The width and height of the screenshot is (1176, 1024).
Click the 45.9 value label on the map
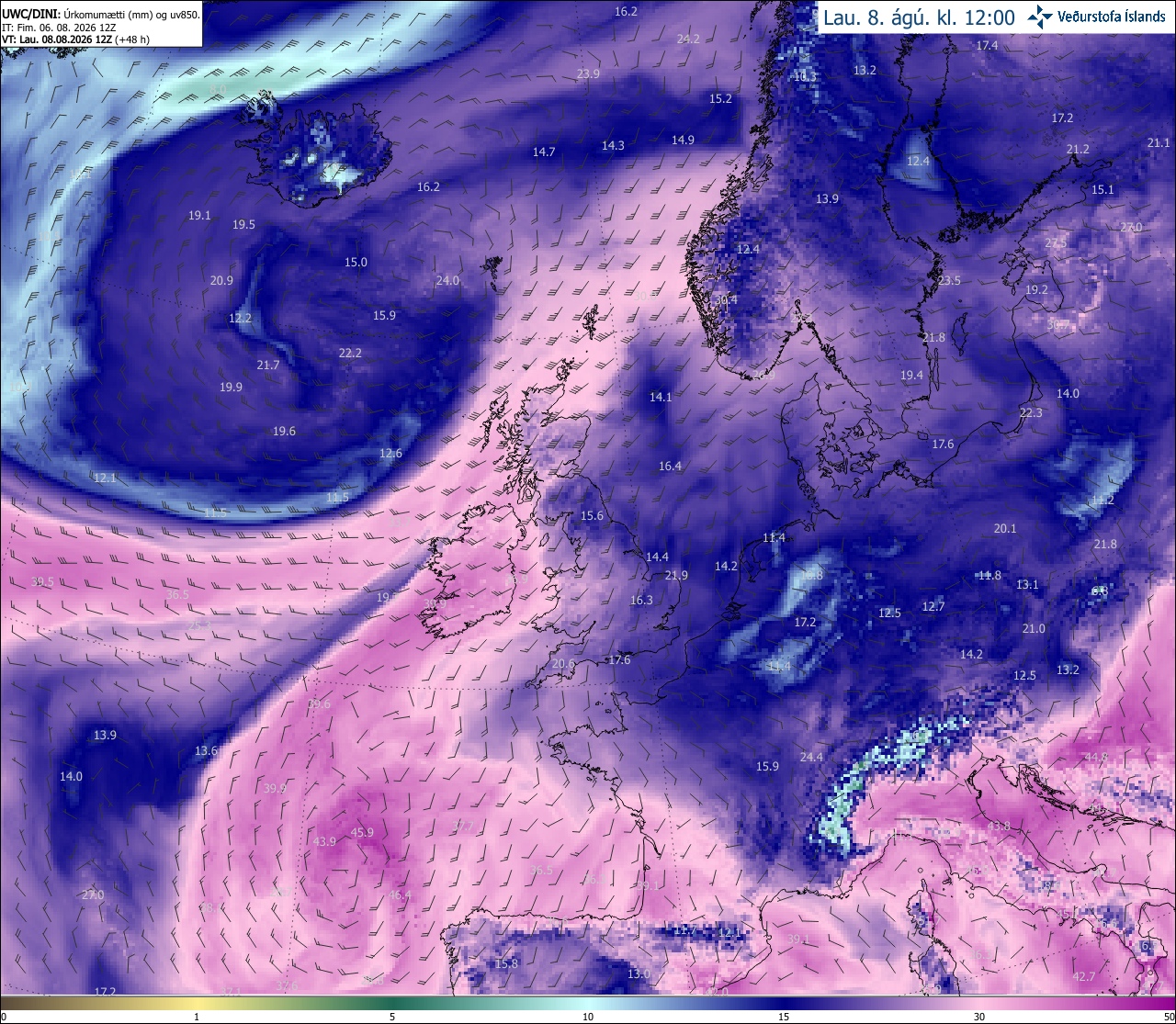(x=363, y=833)
